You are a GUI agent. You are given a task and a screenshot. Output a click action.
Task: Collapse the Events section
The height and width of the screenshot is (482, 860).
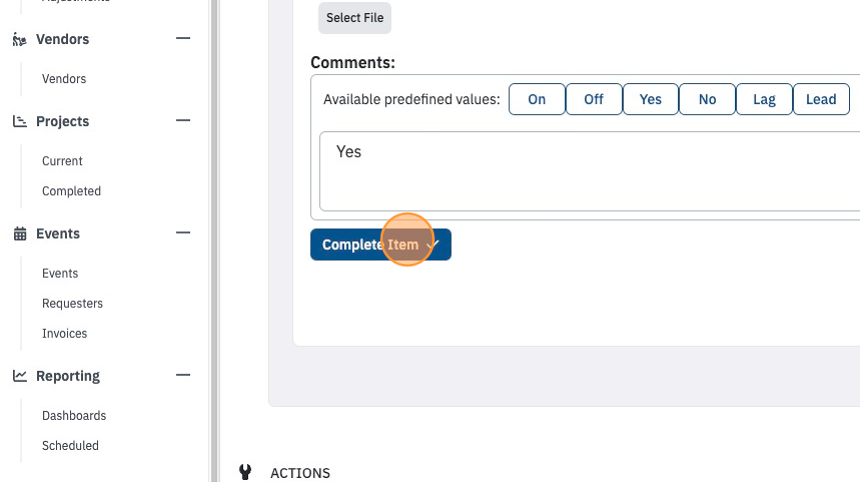click(183, 233)
